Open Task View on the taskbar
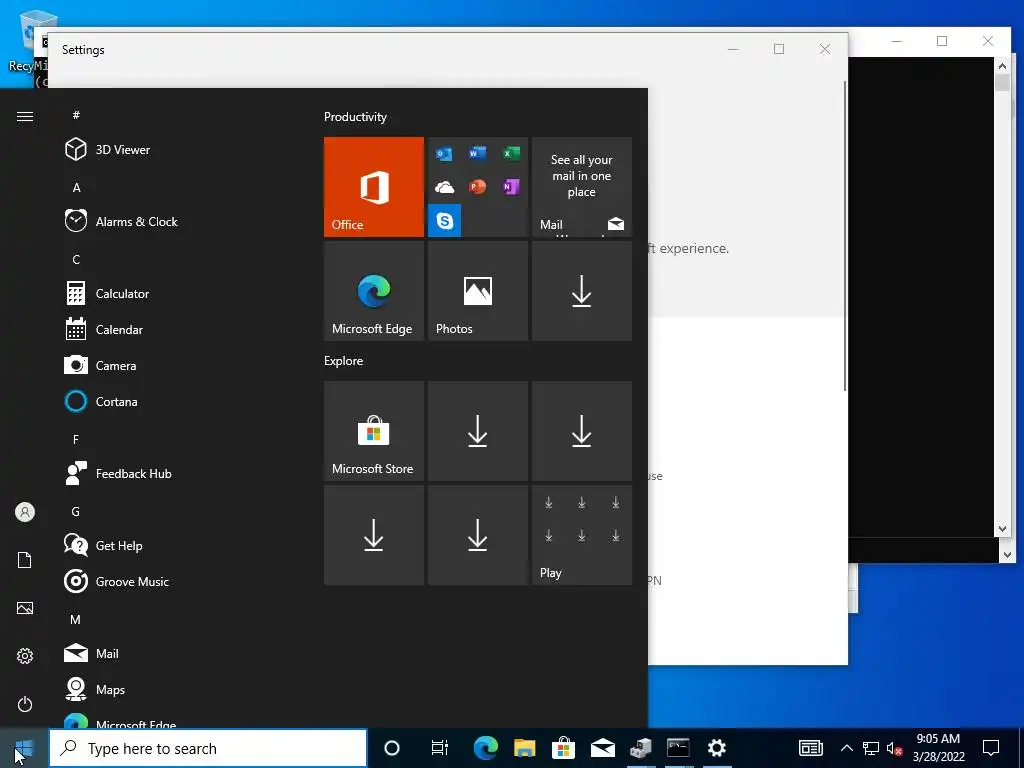This screenshot has height=768, width=1024. coord(440,748)
